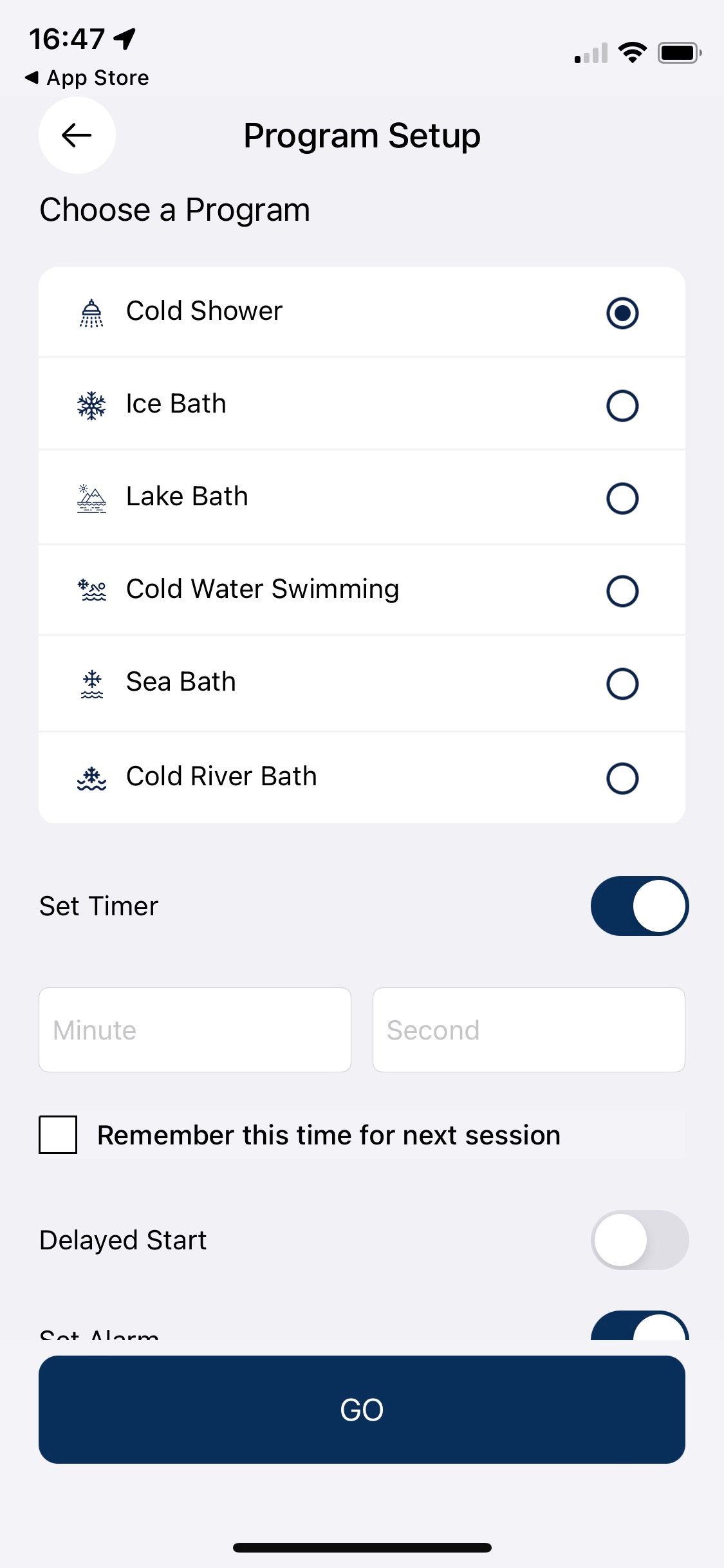The width and height of the screenshot is (724, 1568).
Task: Return to App Store via status bar
Action: tap(87, 78)
